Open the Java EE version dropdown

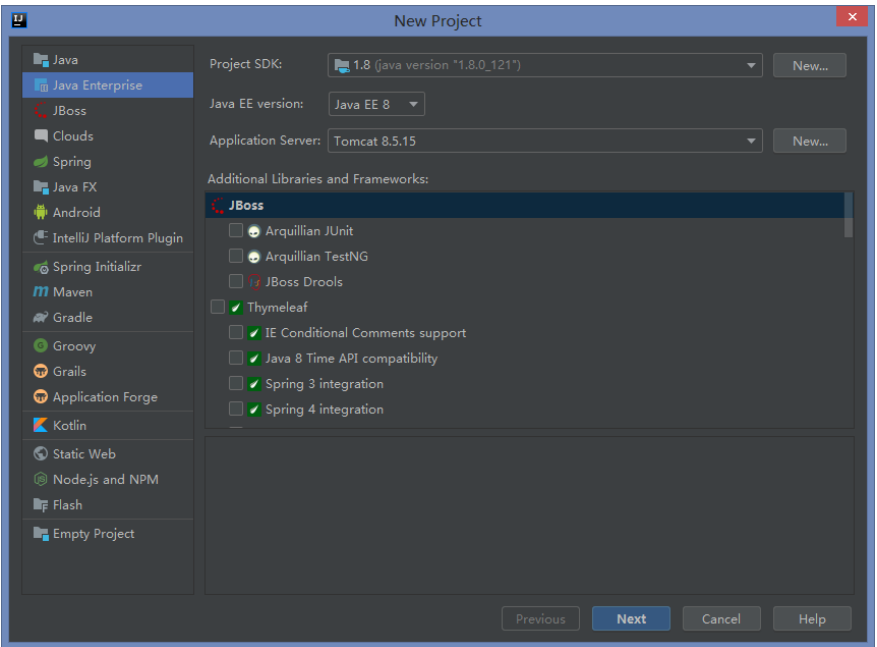pos(376,105)
